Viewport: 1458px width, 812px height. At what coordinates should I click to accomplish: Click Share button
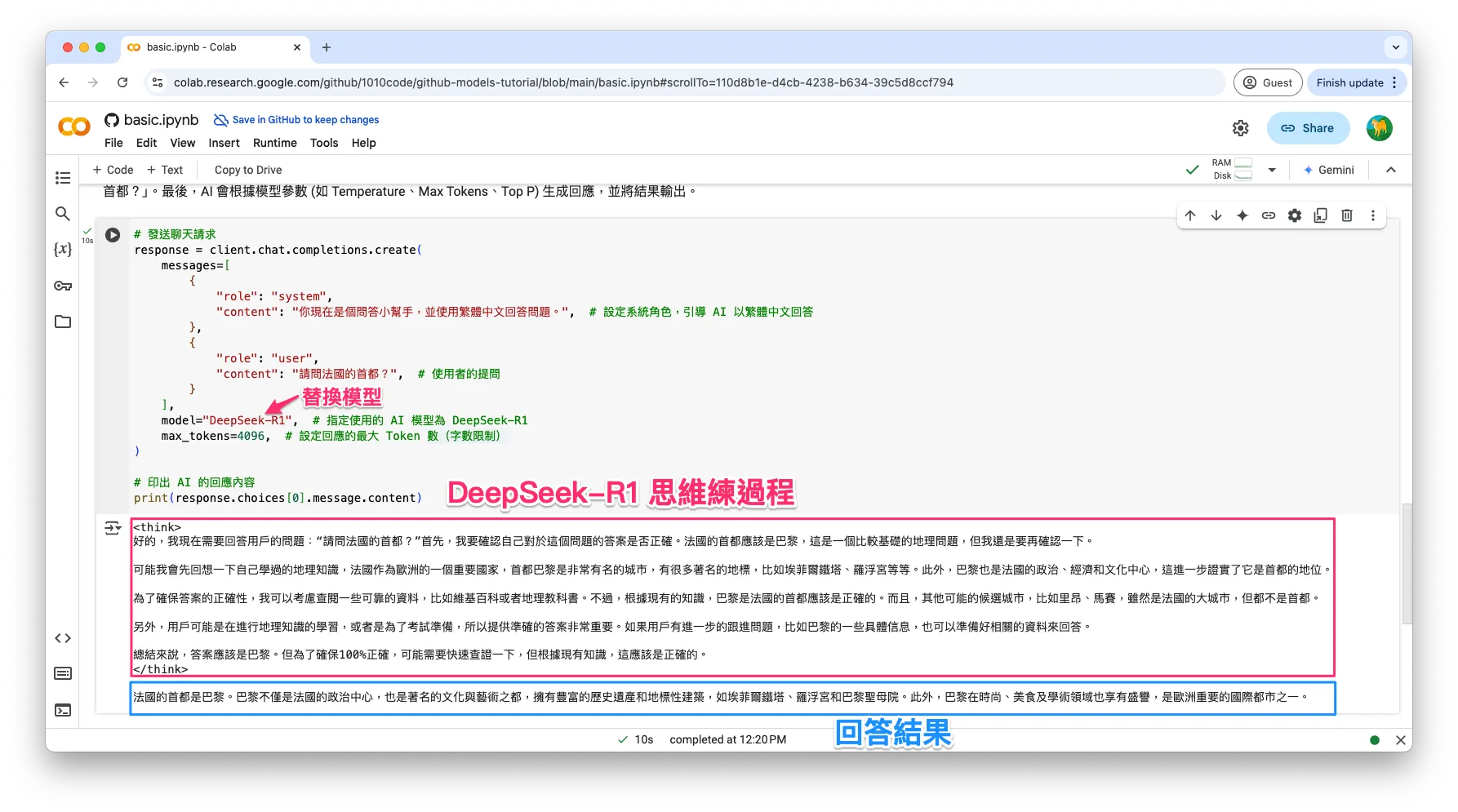1308,128
